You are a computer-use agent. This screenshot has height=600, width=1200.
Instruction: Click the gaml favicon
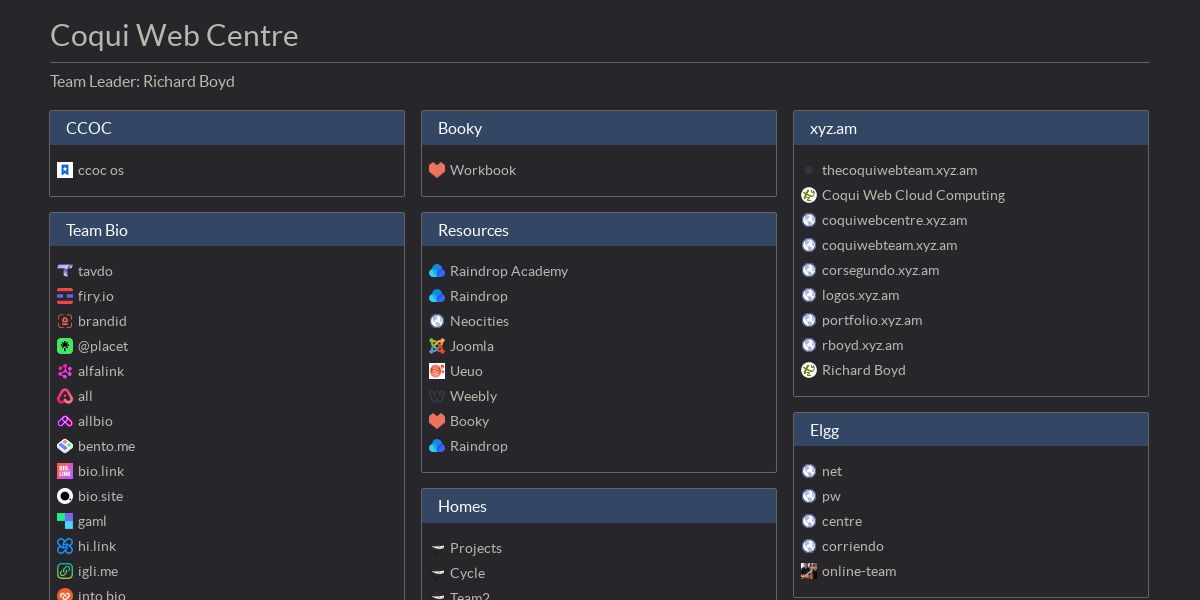tap(65, 521)
